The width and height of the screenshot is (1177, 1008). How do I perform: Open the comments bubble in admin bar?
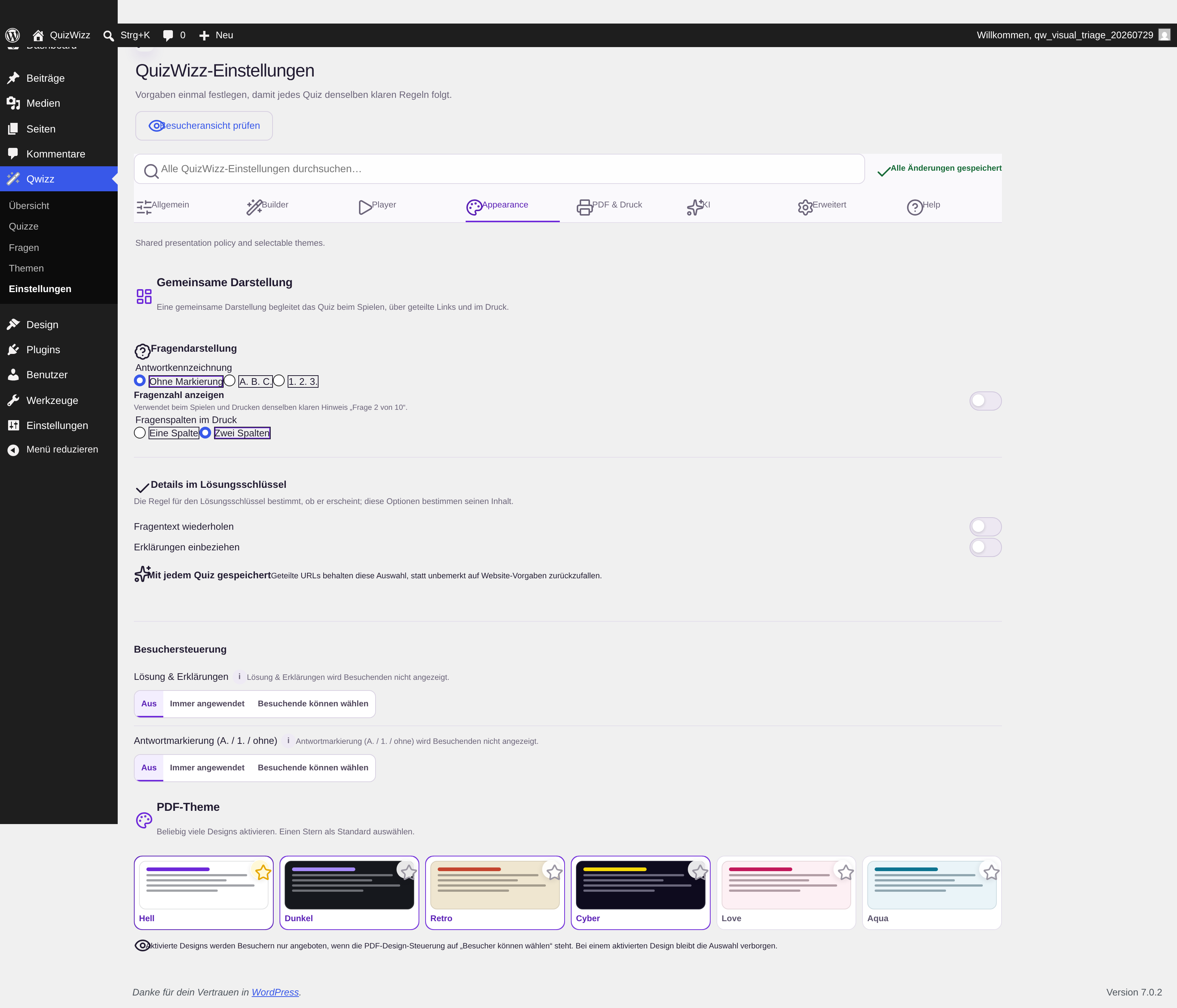168,35
